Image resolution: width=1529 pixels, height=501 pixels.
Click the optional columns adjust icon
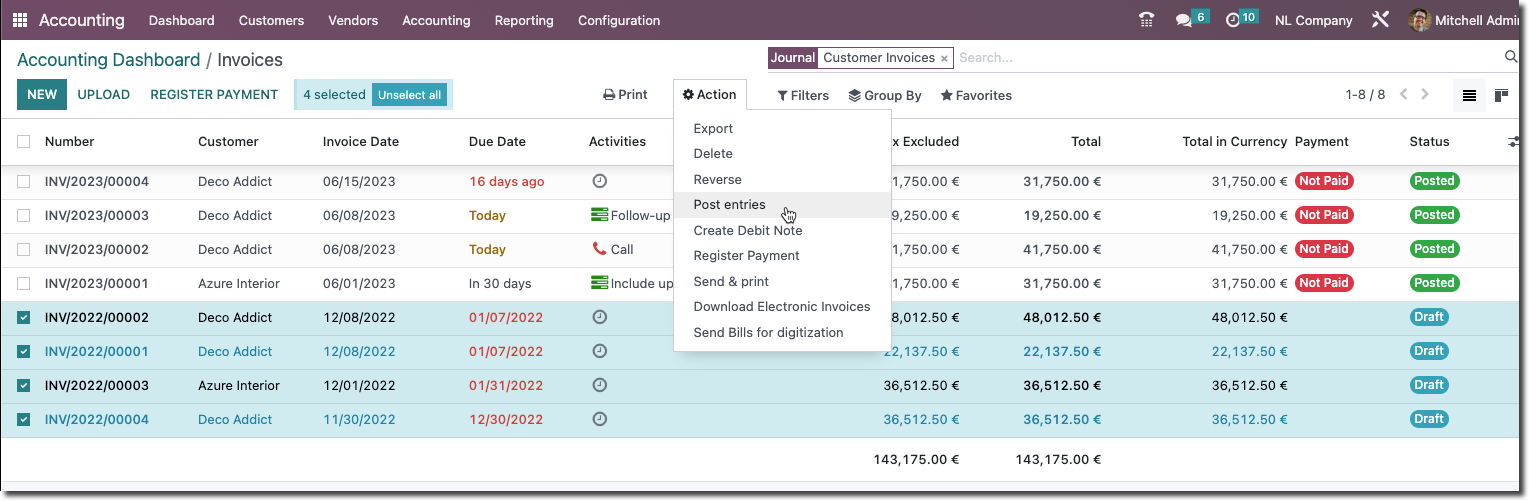[1514, 142]
